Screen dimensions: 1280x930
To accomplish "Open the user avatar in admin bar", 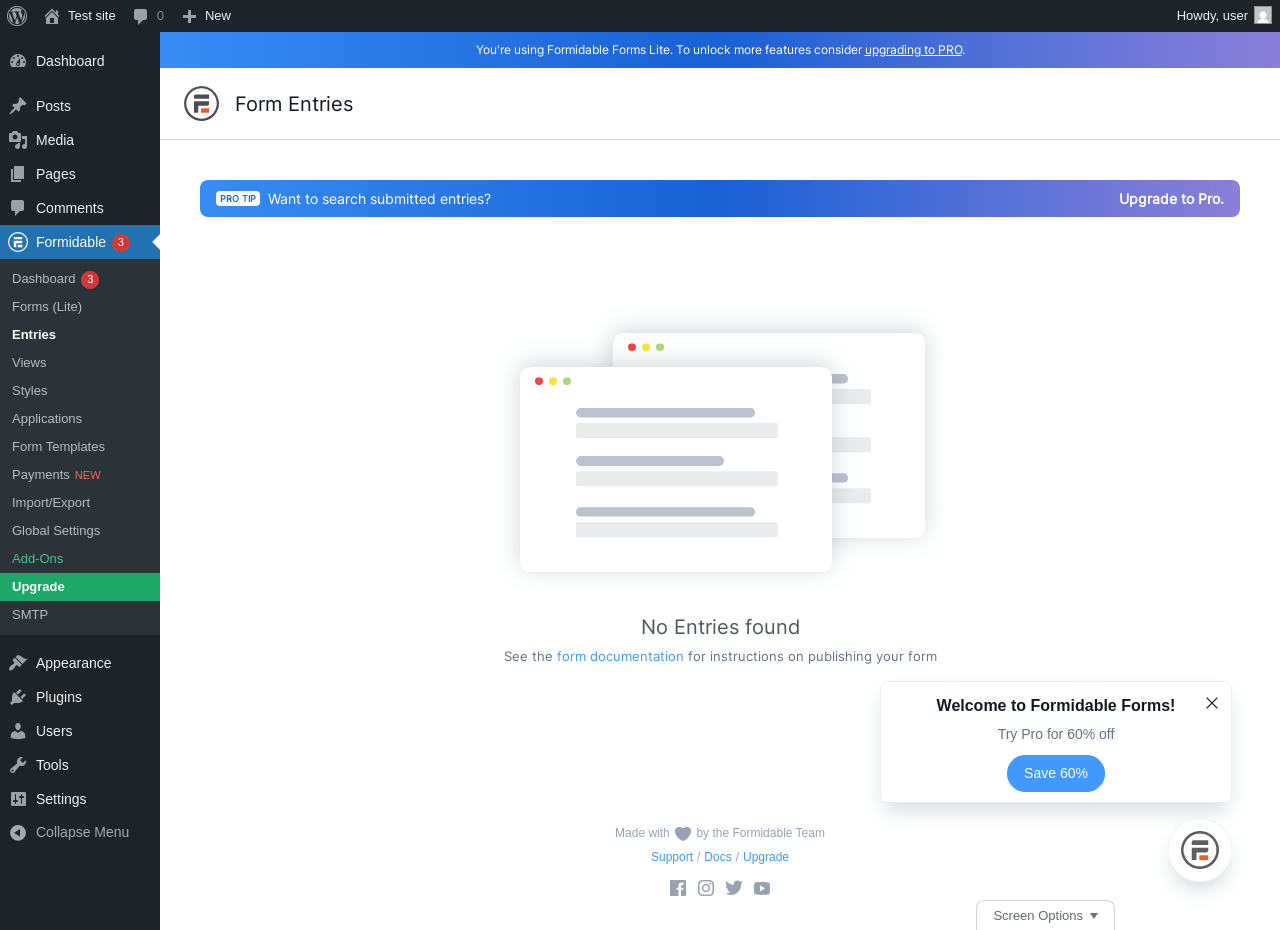I will click(1263, 15).
